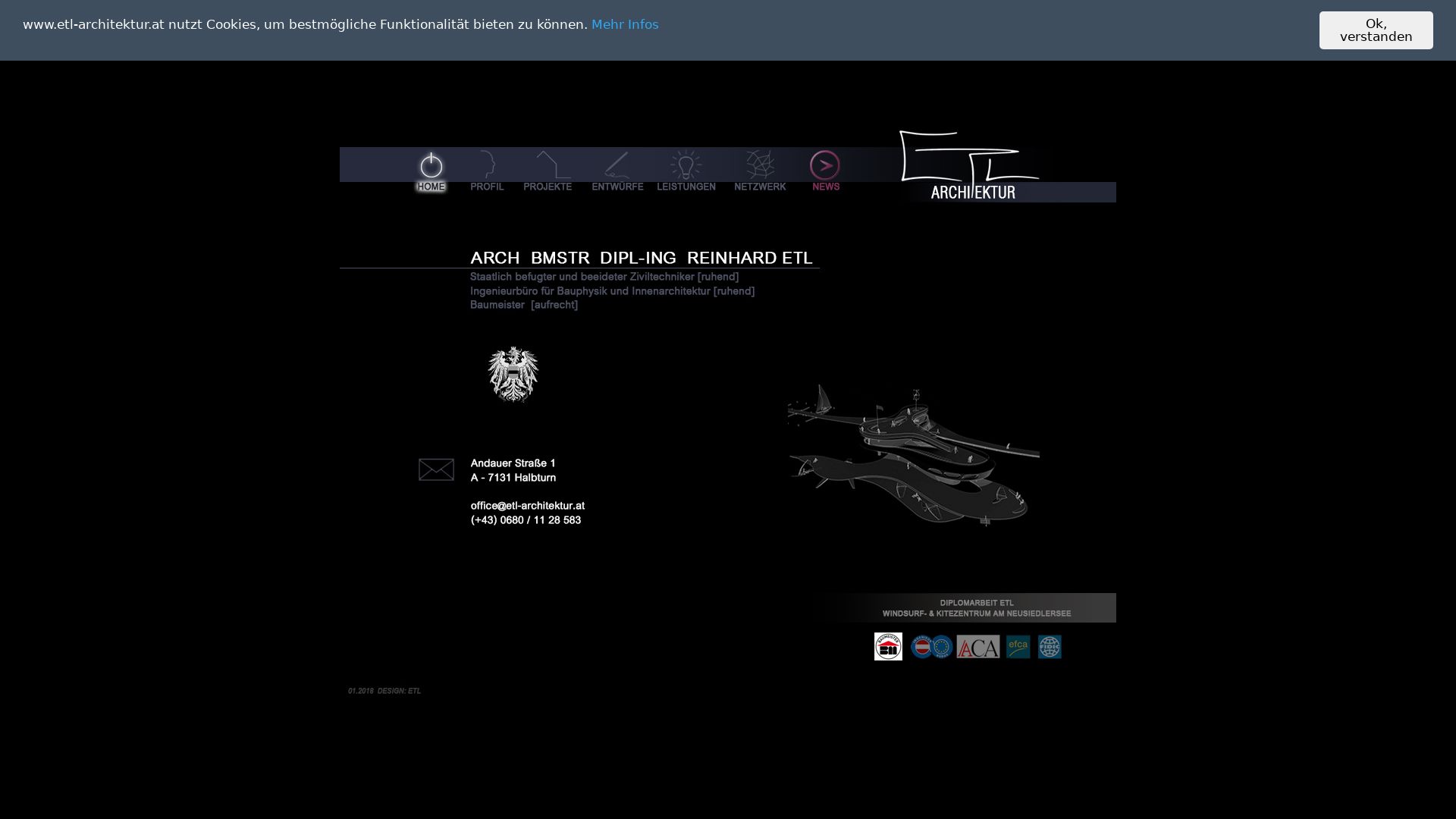This screenshot has height=819, width=1456.
Task: Click phone number (+43) 0680 / 11 28 583
Action: pyautogui.click(x=526, y=520)
